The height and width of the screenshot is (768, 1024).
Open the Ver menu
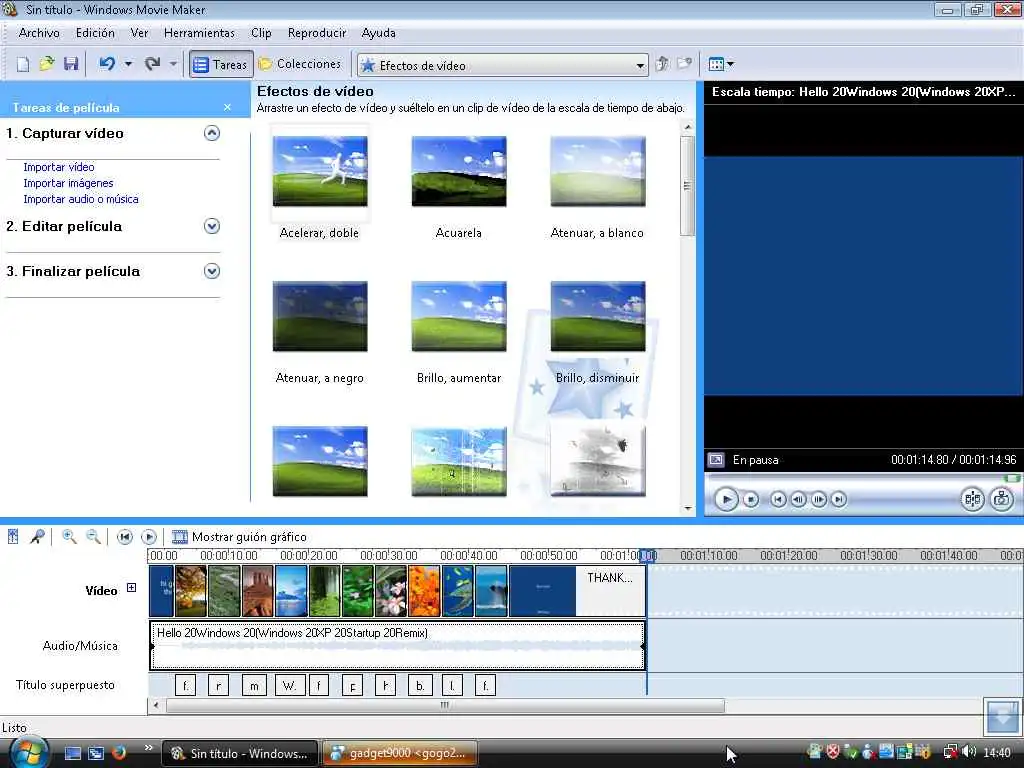[x=139, y=33]
